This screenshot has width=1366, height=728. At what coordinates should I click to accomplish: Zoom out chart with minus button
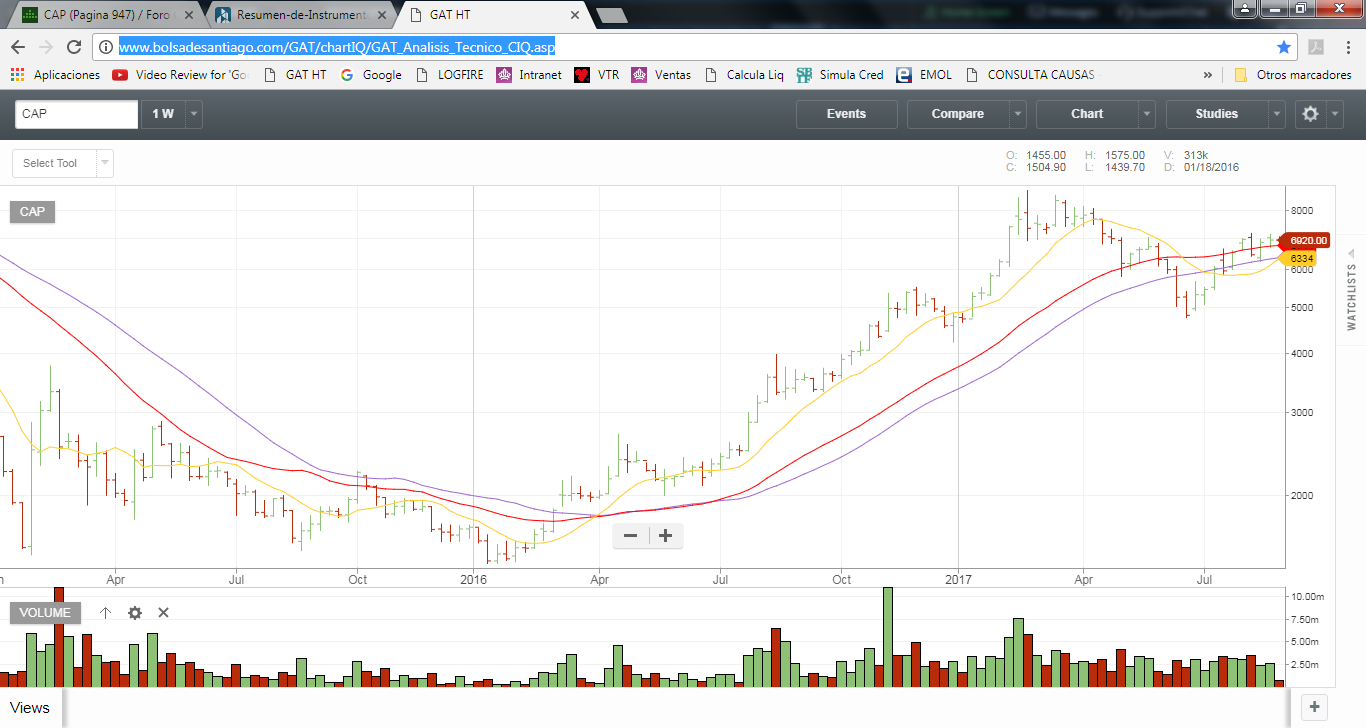pyautogui.click(x=631, y=536)
